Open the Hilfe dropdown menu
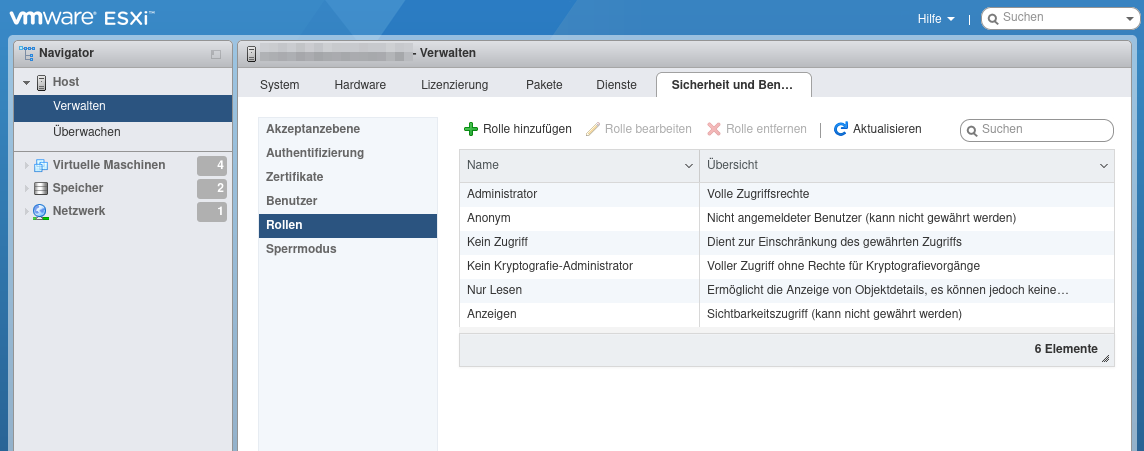This screenshot has height=451, width=1144. point(935,19)
